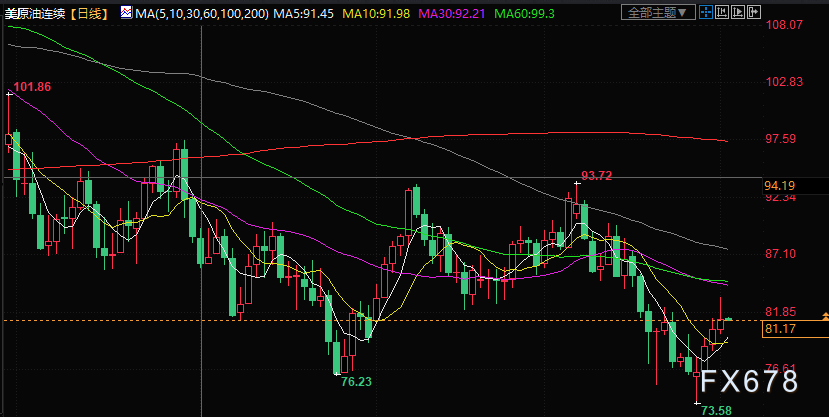
Task: Click the MA indicator chart icon
Action: 126,12
